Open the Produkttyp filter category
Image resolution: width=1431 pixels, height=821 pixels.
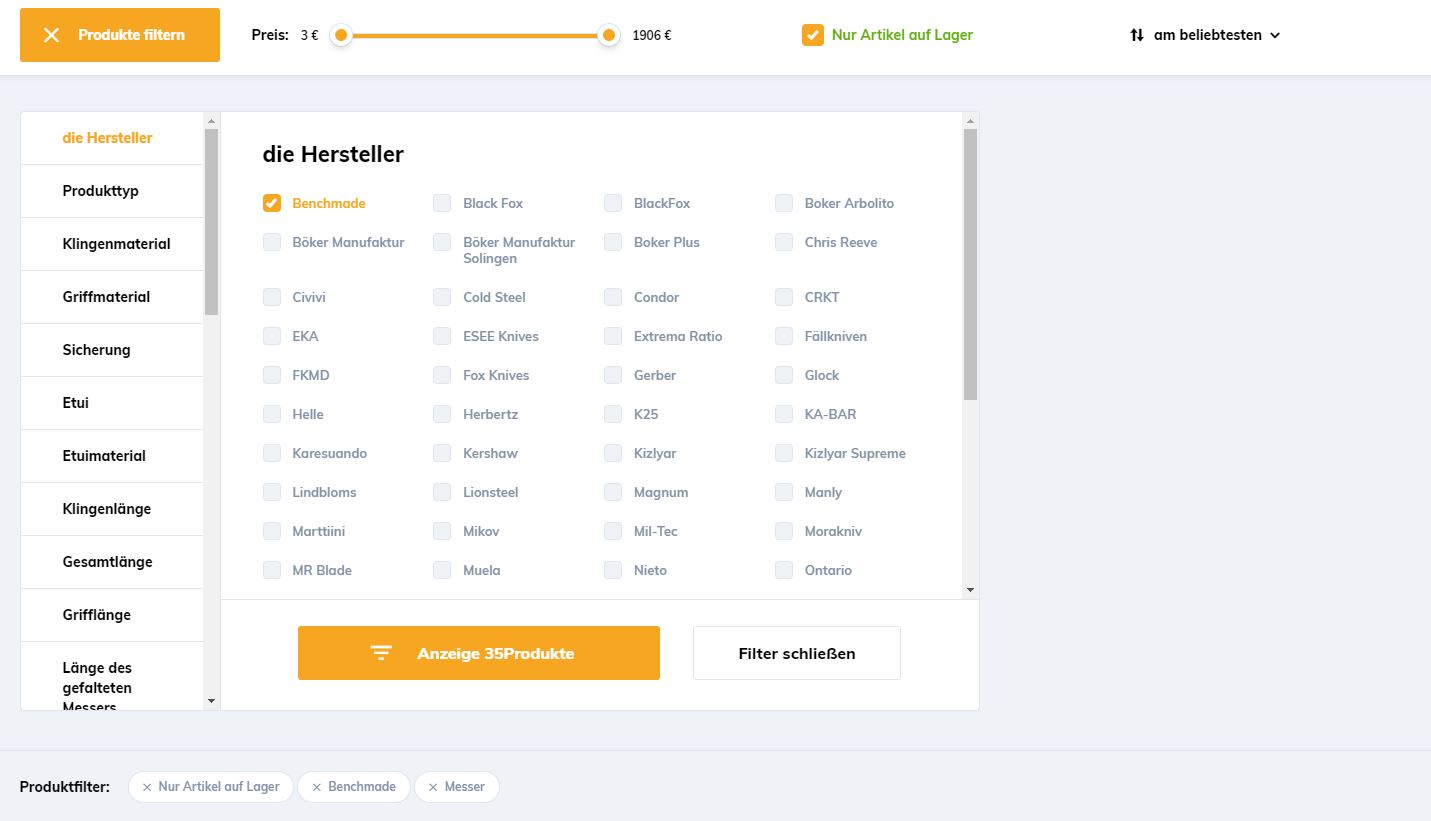click(x=100, y=191)
